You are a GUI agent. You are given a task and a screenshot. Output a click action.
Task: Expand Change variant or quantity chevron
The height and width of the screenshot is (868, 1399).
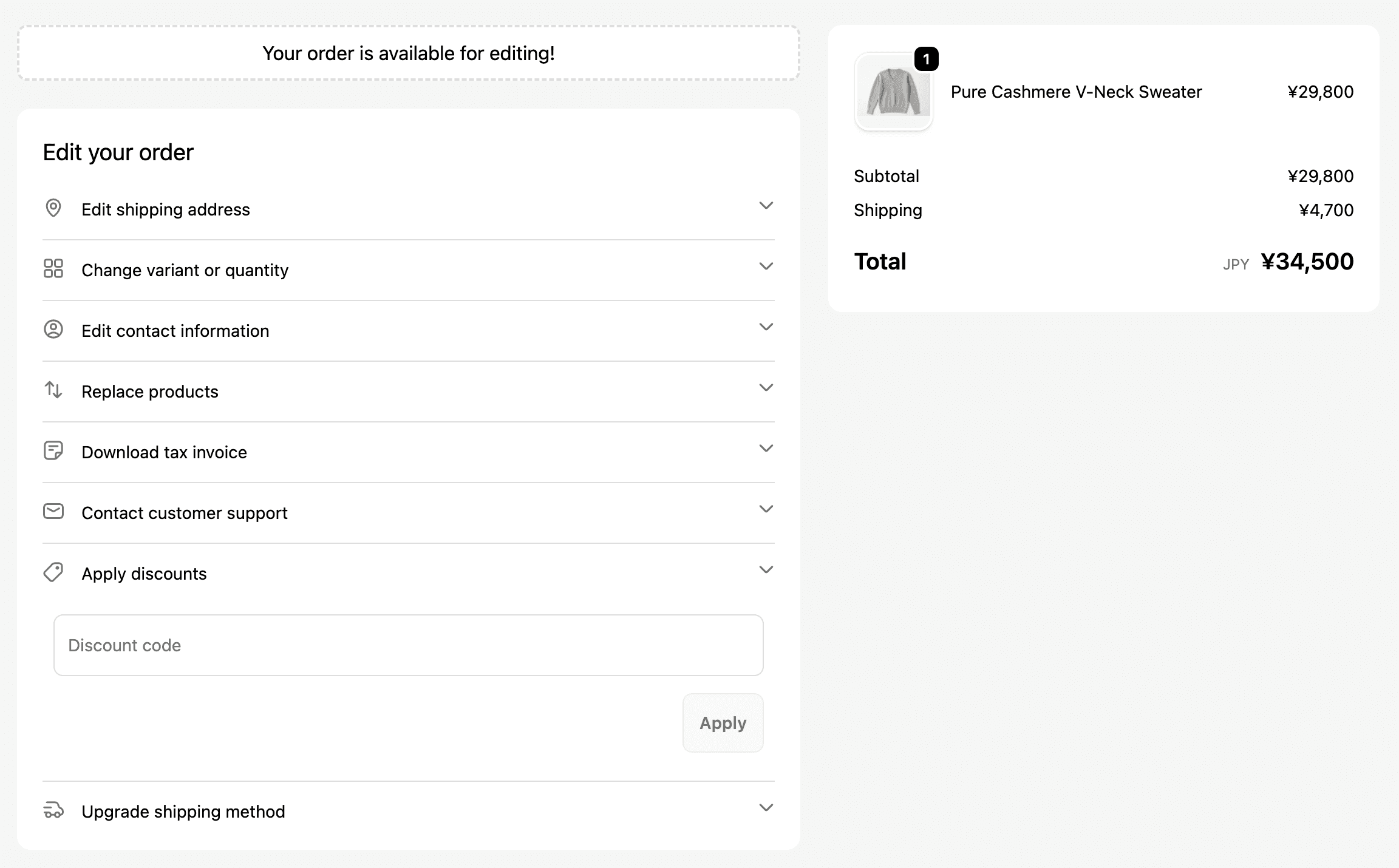766,266
